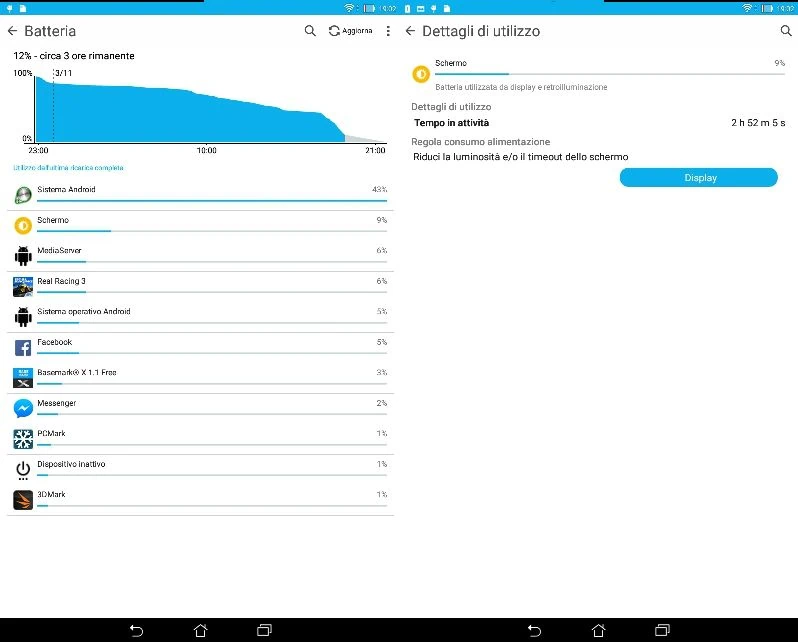Tap the Sistema Android 43% usage bar
798x642 pixels.
point(212,201)
